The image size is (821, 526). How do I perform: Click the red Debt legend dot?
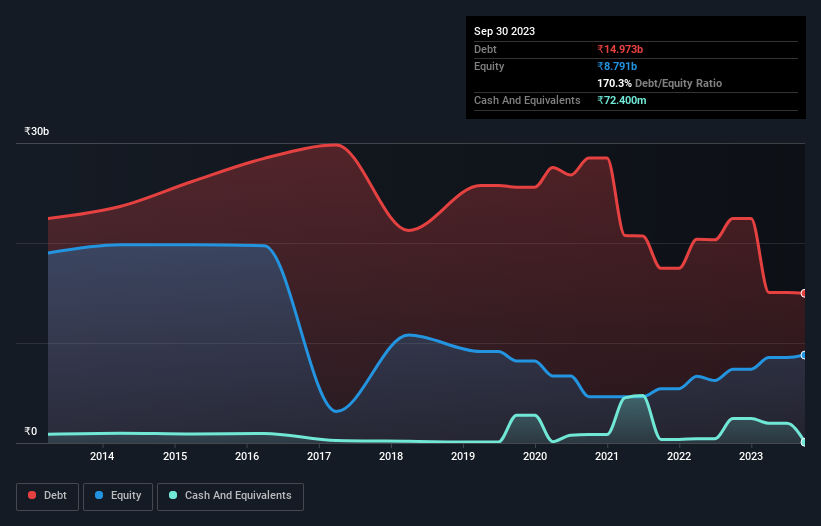pos(32,495)
